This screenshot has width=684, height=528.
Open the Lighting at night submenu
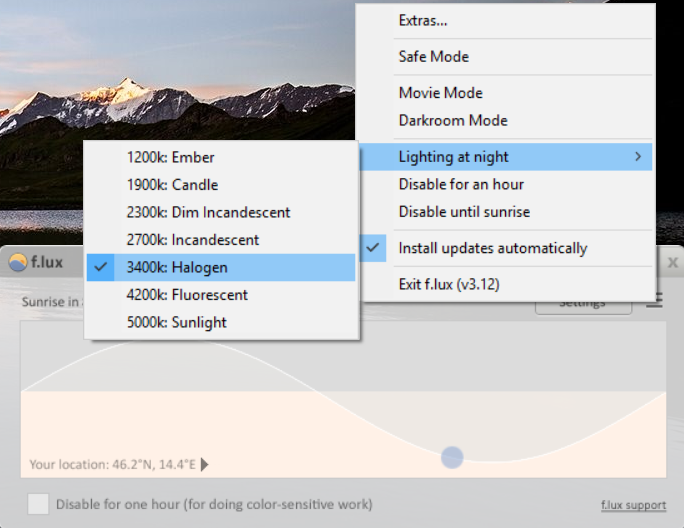(506, 157)
